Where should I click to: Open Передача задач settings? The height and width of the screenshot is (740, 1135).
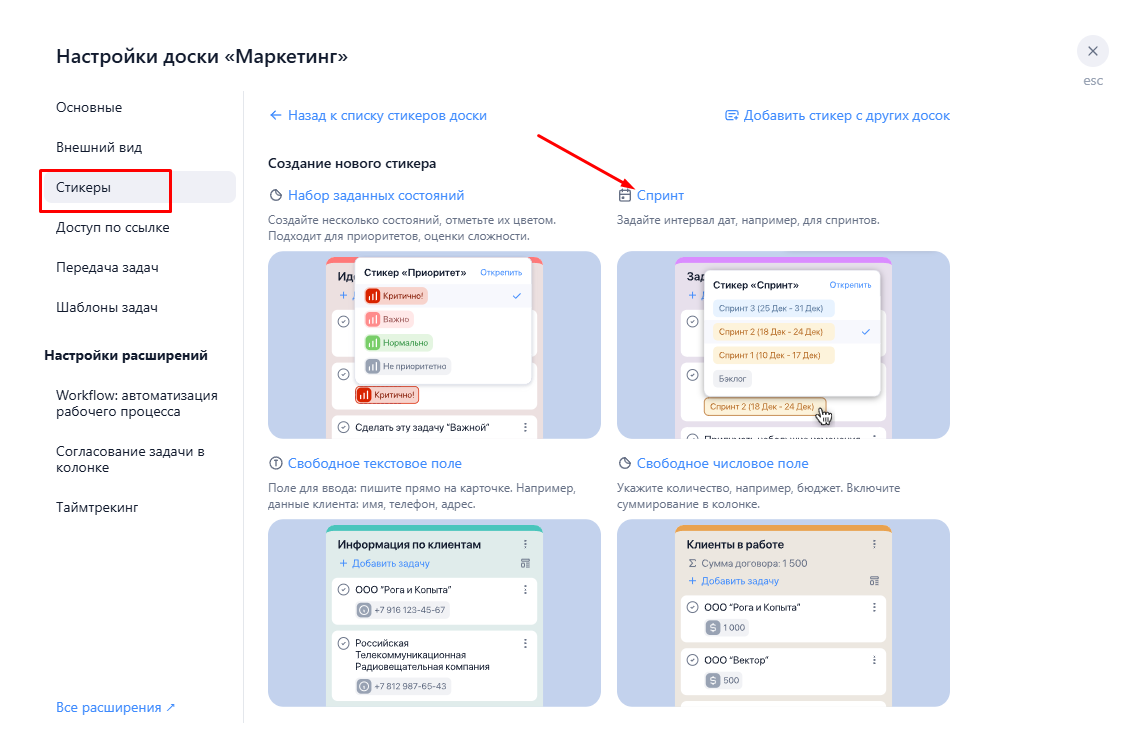coord(107,267)
